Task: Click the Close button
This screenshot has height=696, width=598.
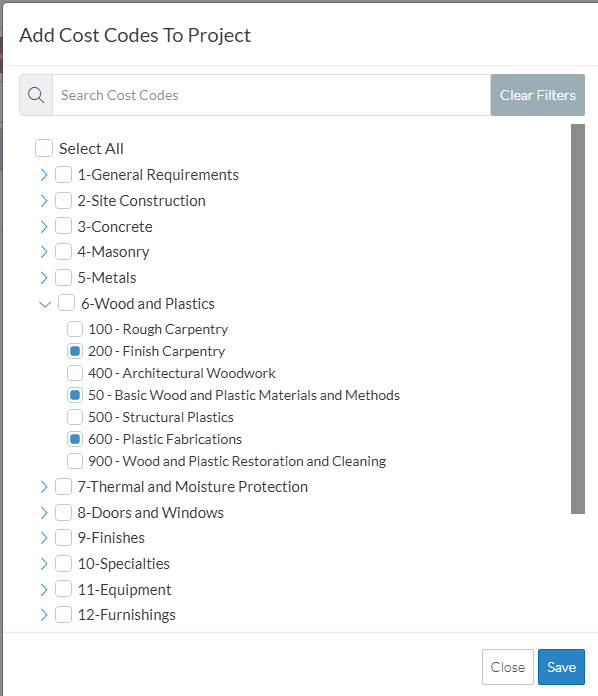Action: click(x=508, y=667)
